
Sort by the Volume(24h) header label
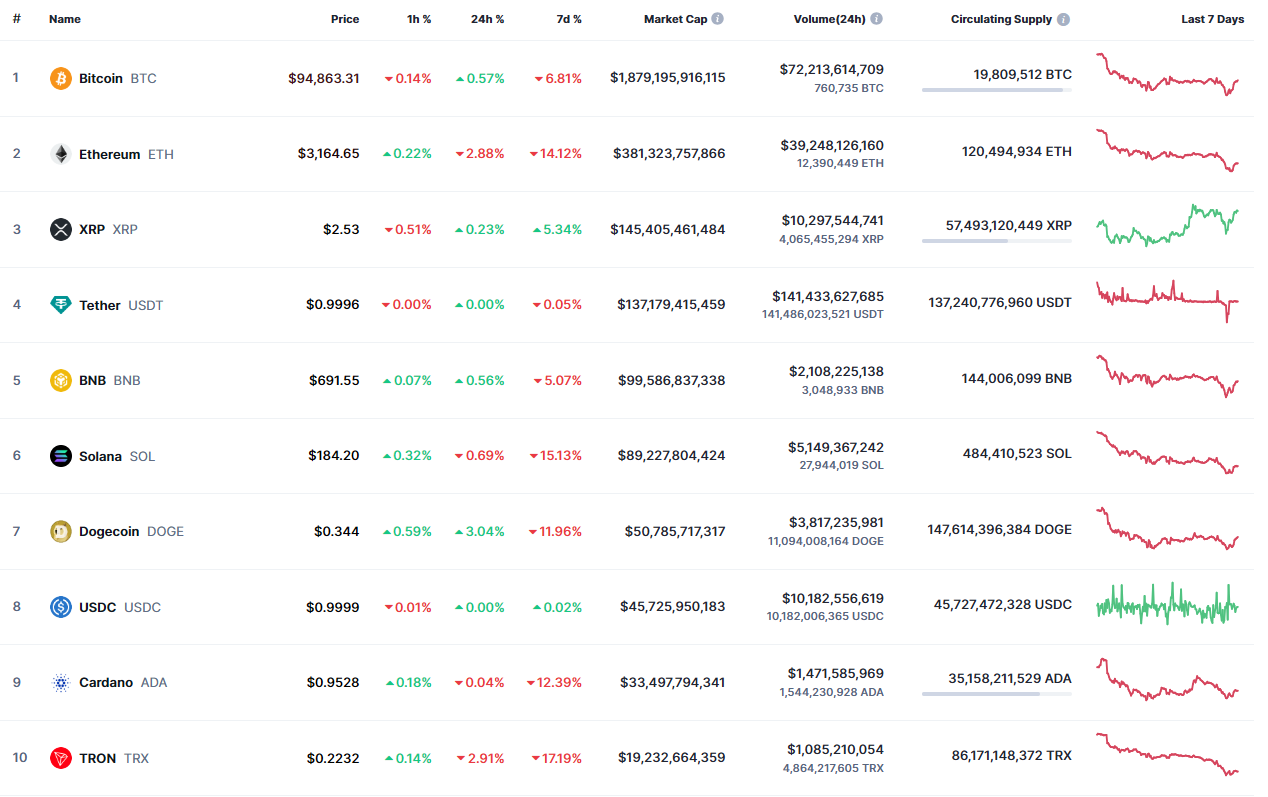829,19
